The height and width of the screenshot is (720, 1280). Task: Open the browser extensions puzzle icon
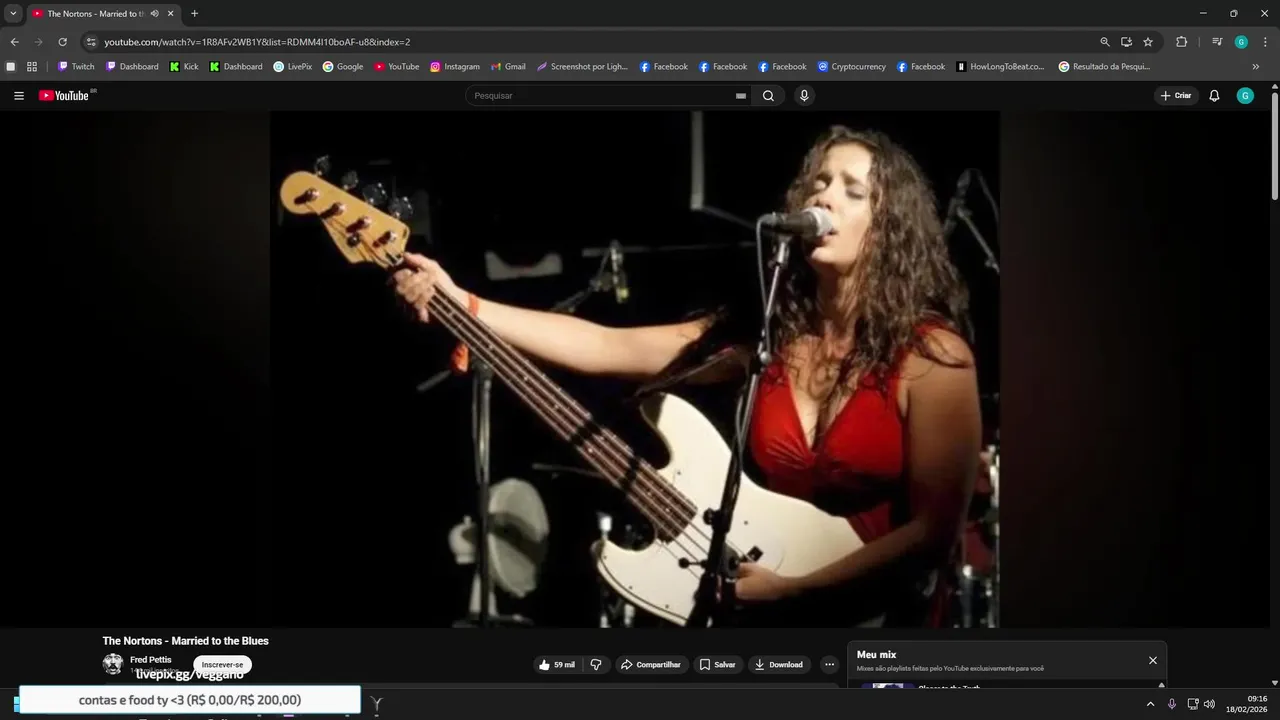[1181, 42]
